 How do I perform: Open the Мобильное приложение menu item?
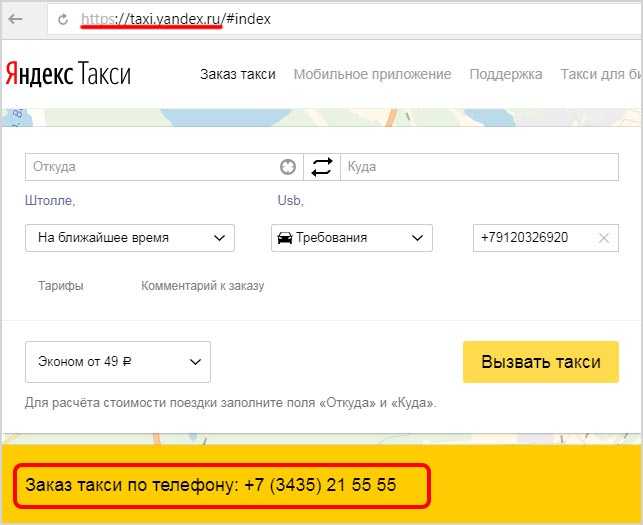point(372,74)
